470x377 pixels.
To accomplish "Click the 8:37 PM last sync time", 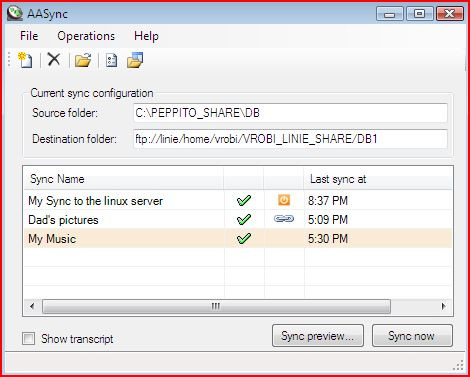I will pos(328,201).
